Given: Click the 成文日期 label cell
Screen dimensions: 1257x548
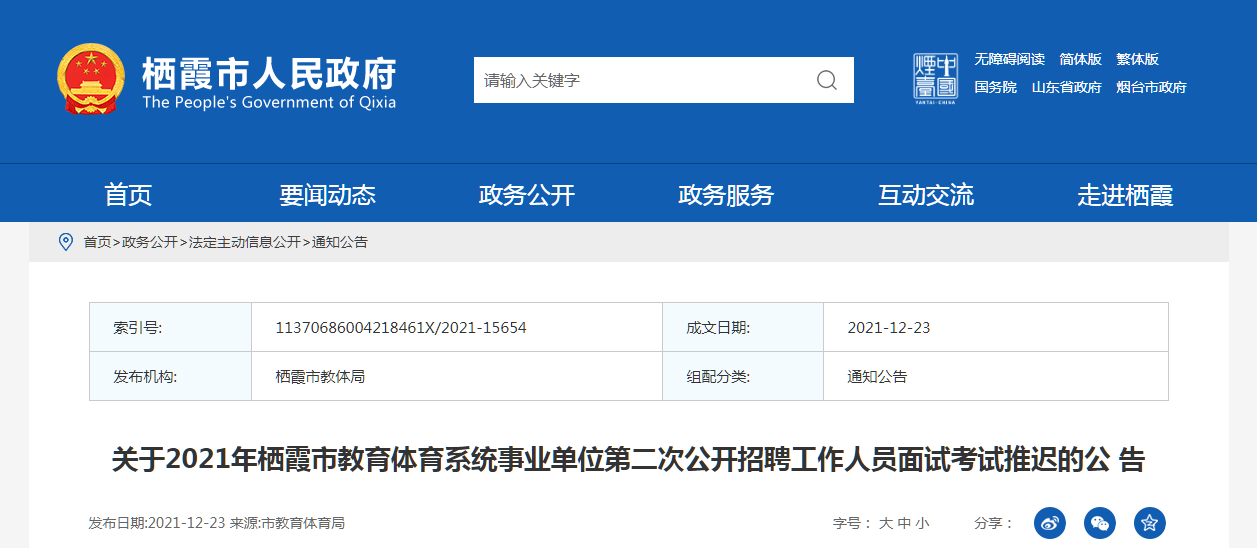Looking at the screenshot, I should click(x=742, y=327).
